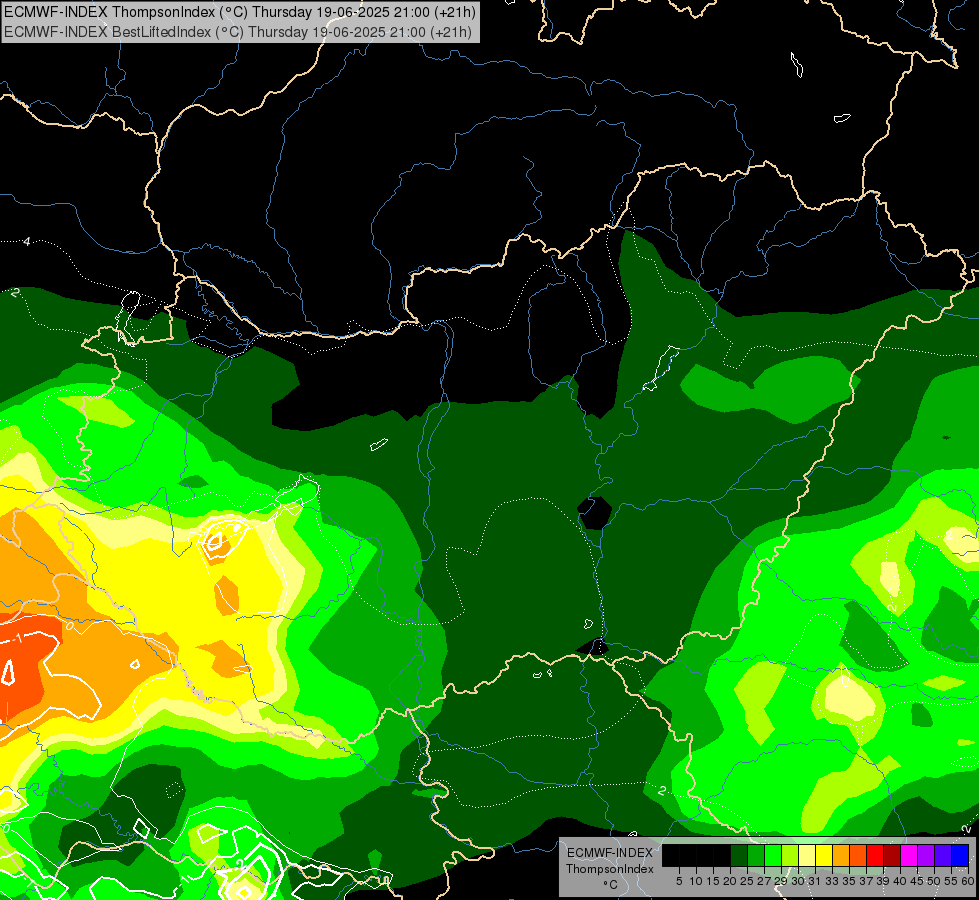The image size is (979, 900).
Task: Pick the magenta 40–45 legend swatch
Action: tap(908, 855)
